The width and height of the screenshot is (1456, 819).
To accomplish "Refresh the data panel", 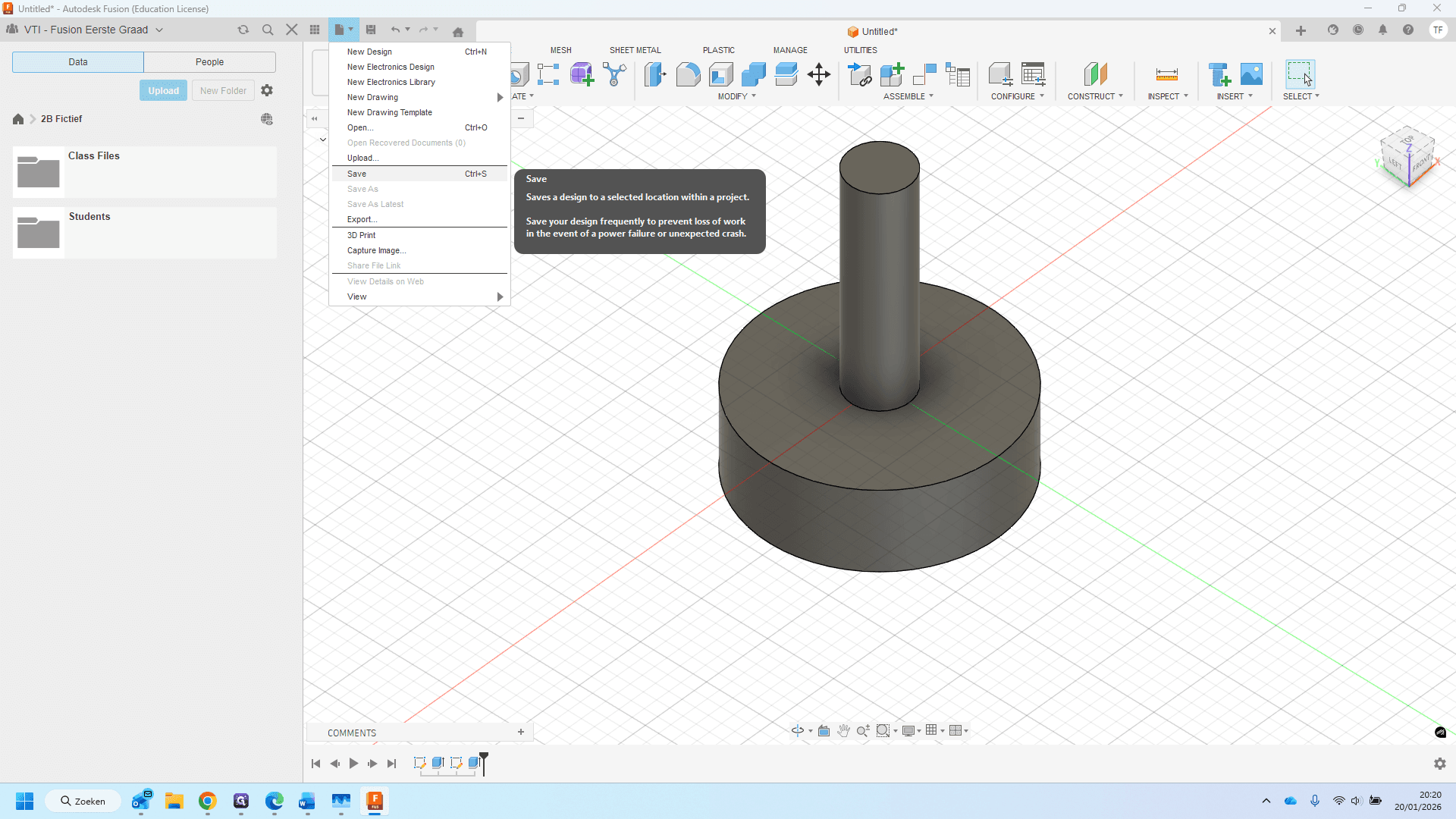I will pyautogui.click(x=243, y=30).
